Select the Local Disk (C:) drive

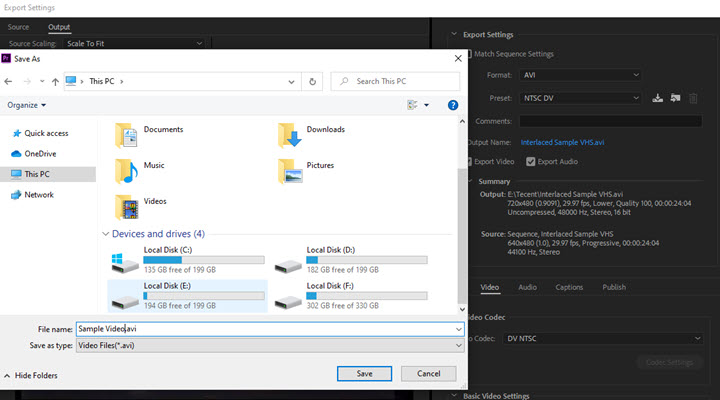point(187,260)
